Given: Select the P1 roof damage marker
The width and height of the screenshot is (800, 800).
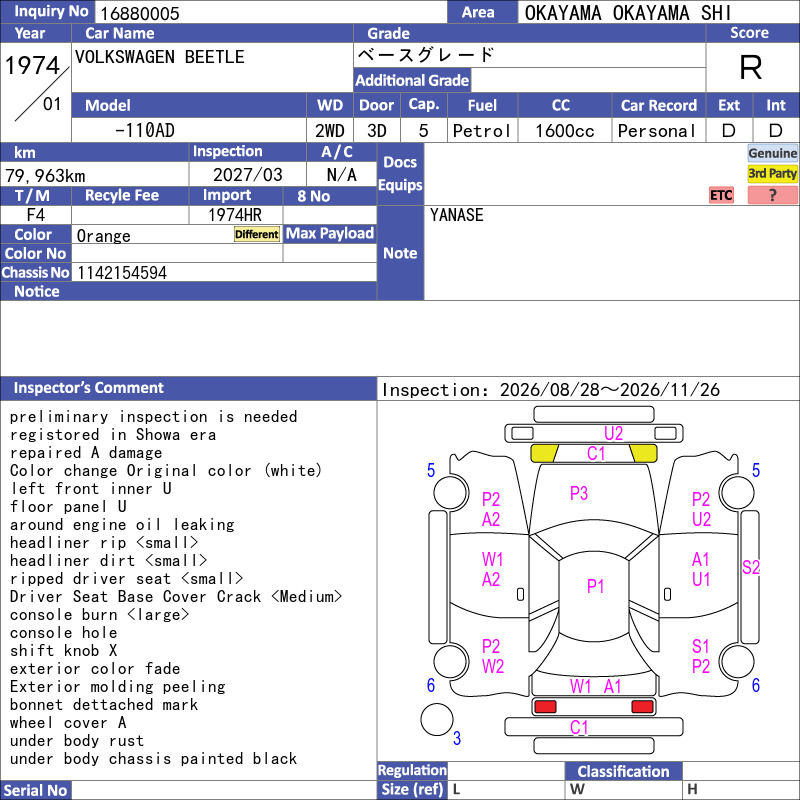Looking at the screenshot, I should pos(595,586).
